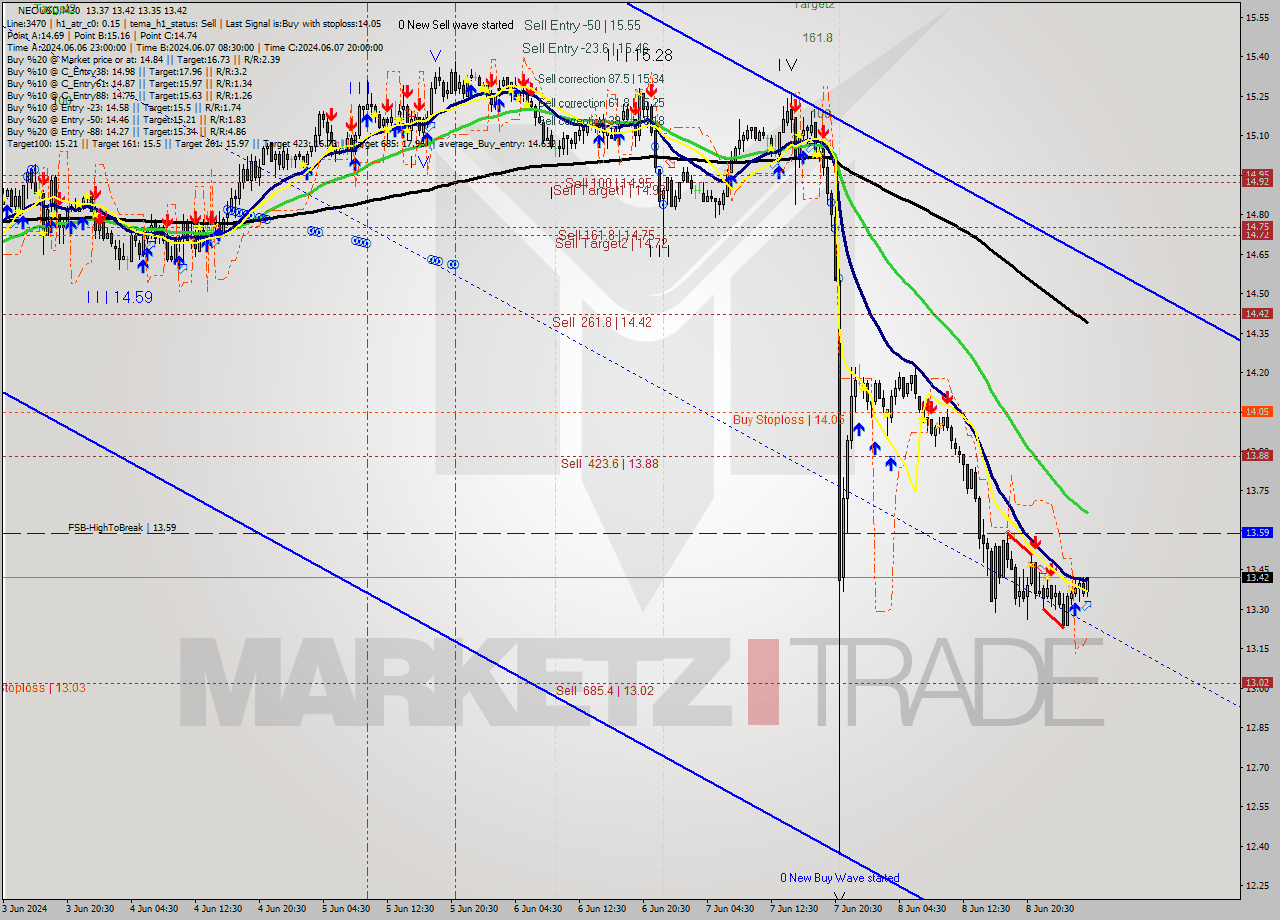Viewport: 1280px width, 920px height.
Task: Select the 'Sell 423.6 | 13.88' level label
Action: click(609, 463)
